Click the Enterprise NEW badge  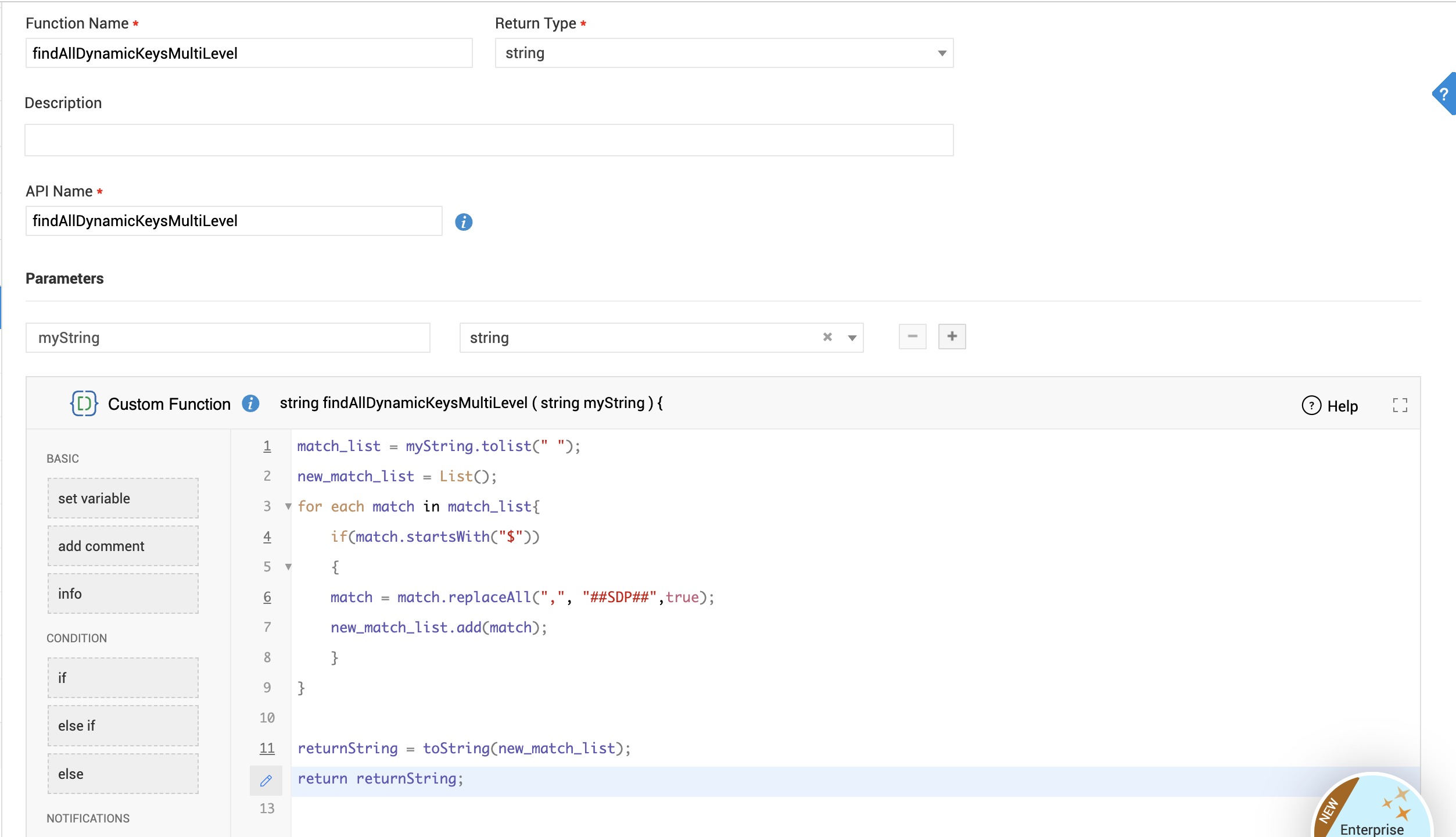(1373, 811)
